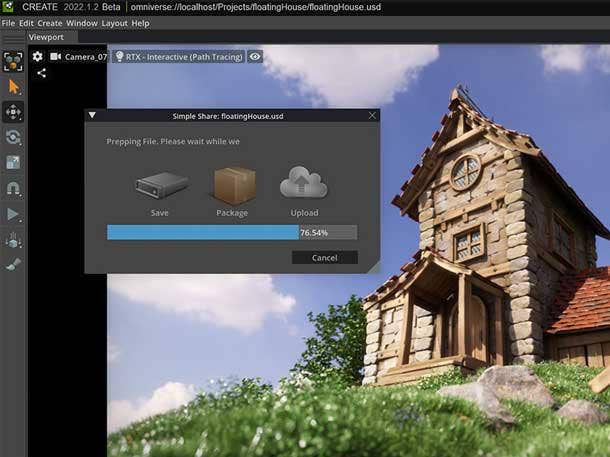The image size is (610, 457).
Task: Pick the Scale tool
Action: point(13,163)
